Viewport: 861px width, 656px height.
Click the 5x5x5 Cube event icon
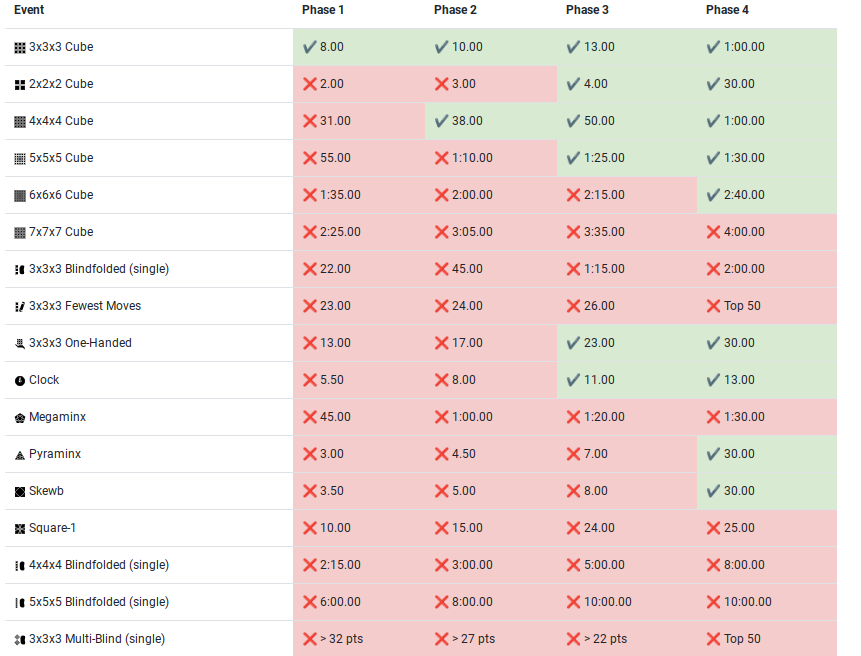[x=20, y=159]
